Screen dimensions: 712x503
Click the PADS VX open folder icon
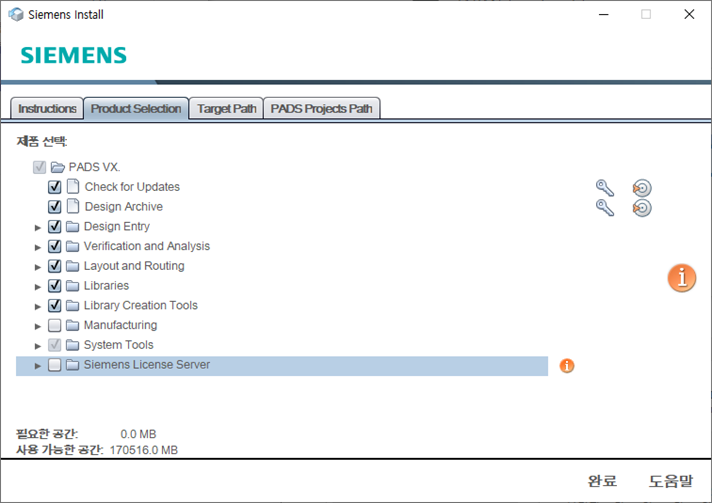click(x=58, y=168)
